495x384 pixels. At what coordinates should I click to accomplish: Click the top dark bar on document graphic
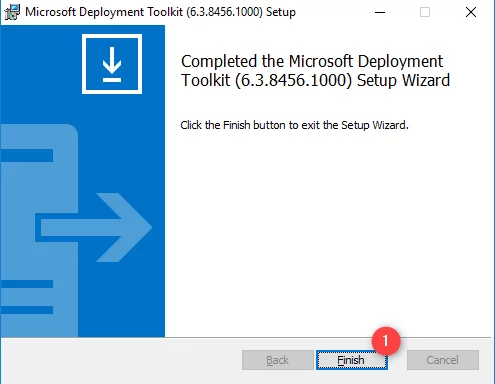(27, 155)
